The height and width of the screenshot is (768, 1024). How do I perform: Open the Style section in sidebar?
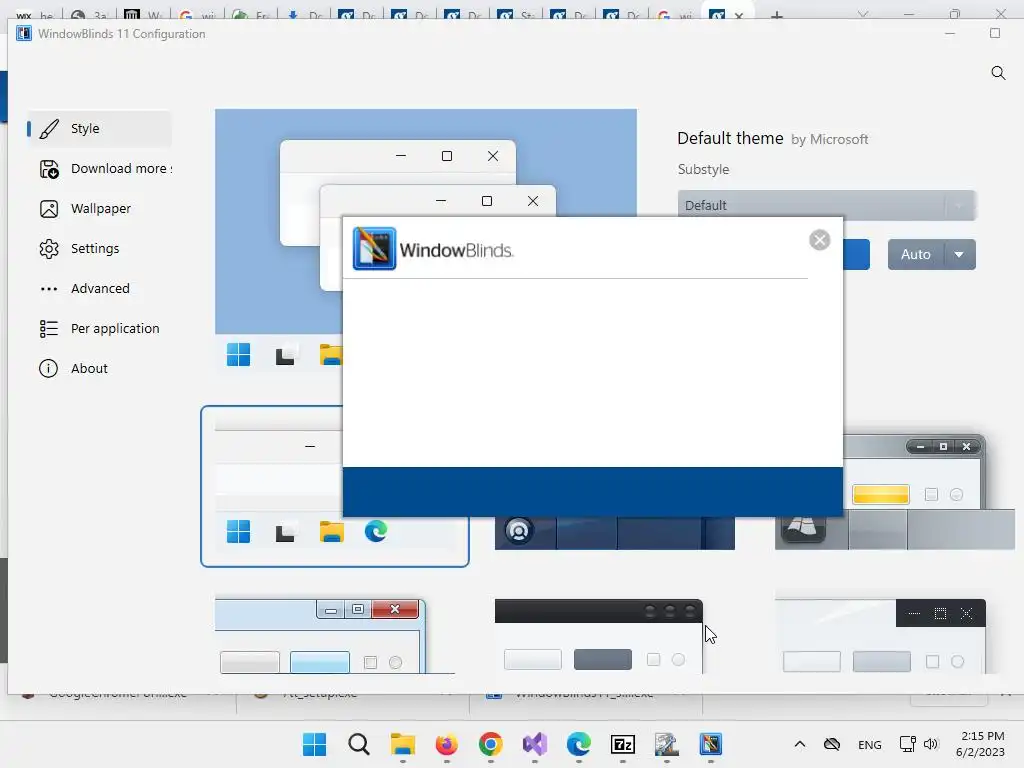(x=99, y=129)
